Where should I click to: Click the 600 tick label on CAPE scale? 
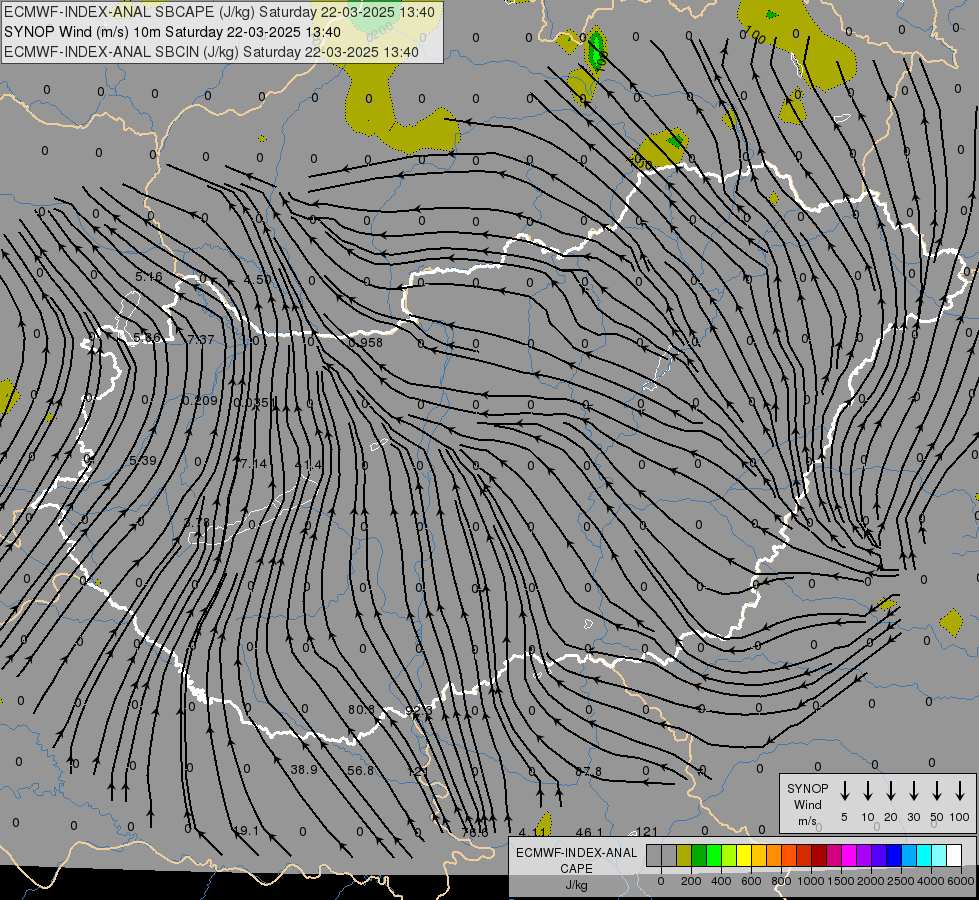[751, 881]
